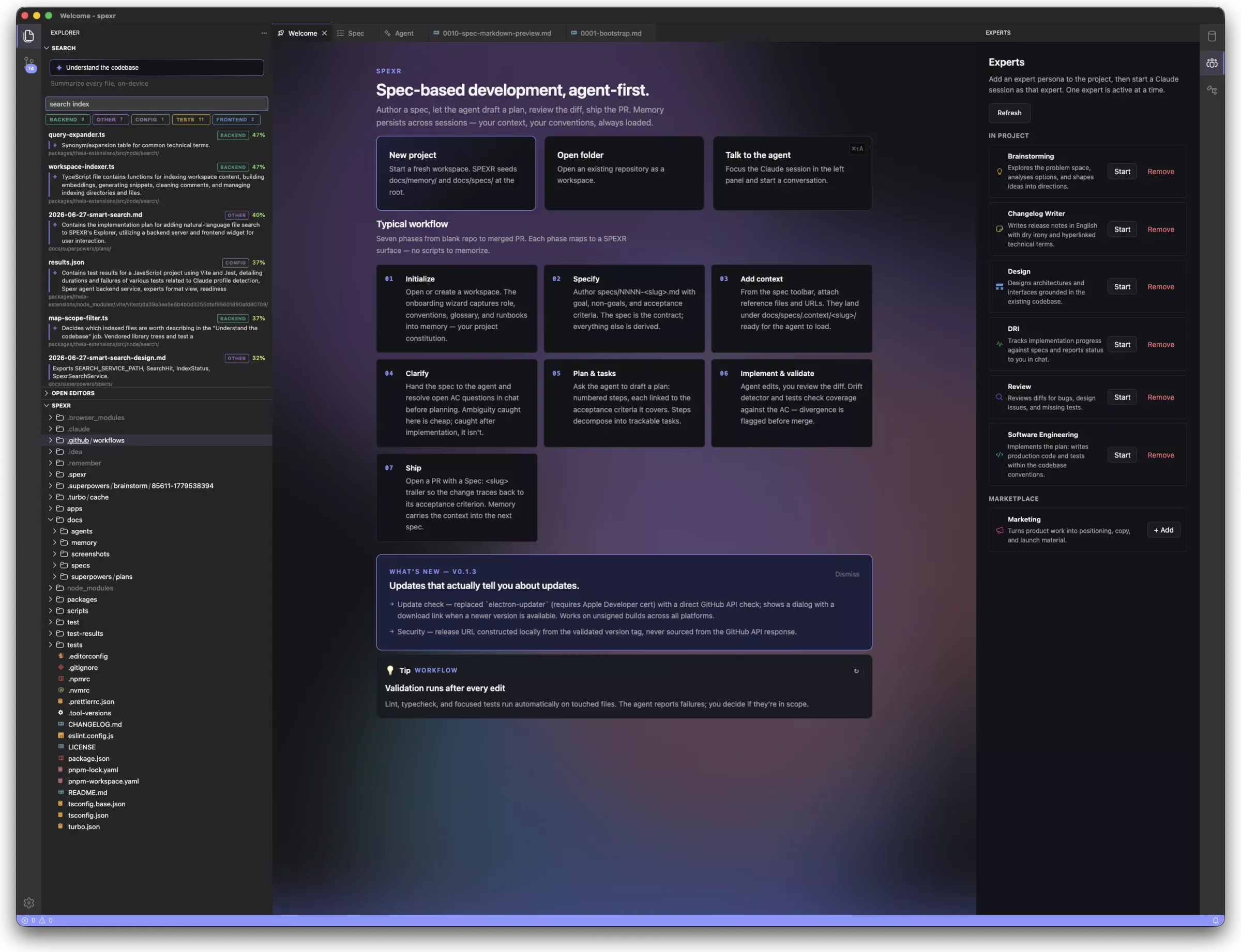Select the Experts people icon in right sidebar
This screenshot has height=952, width=1241.
tap(1212, 63)
